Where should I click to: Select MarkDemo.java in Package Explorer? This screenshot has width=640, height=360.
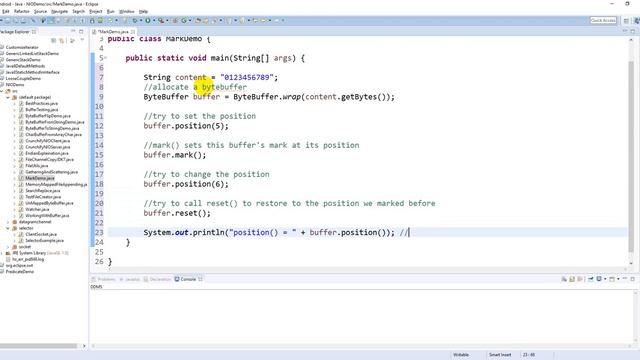(x=40, y=178)
